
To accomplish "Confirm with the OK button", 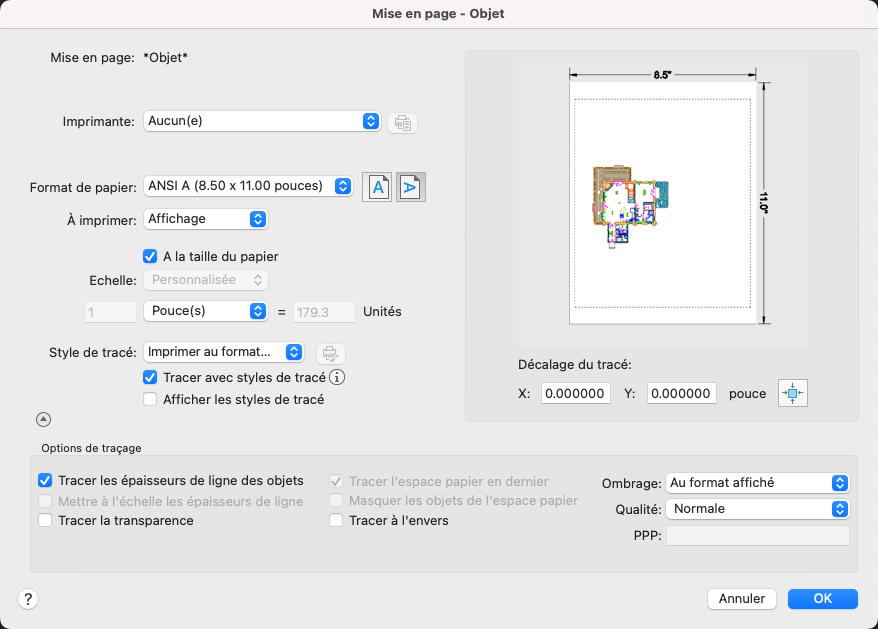I will click(x=822, y=599).
